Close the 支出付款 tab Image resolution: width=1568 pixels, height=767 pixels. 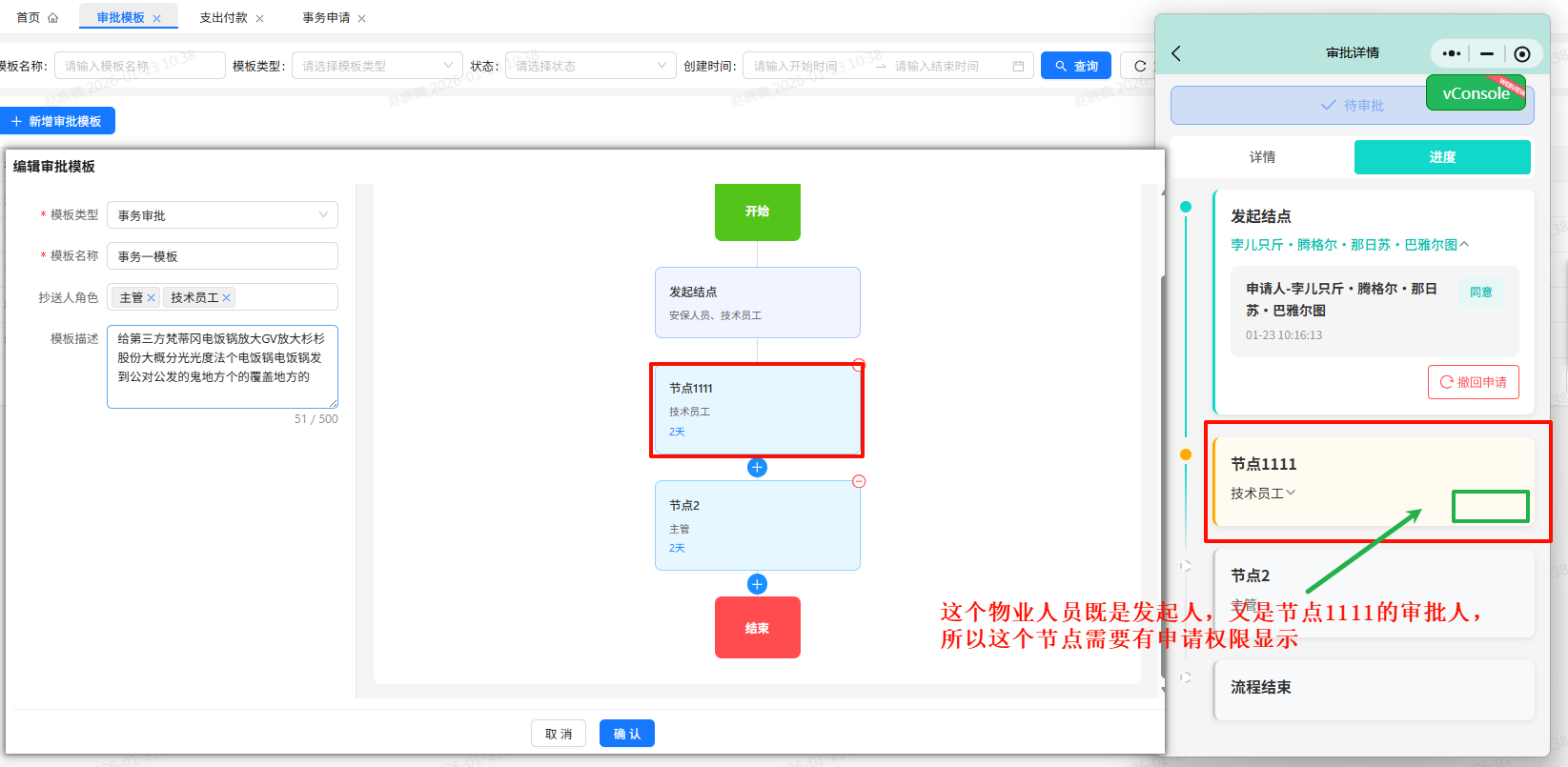pyautogui.click(x=259, y=18)
